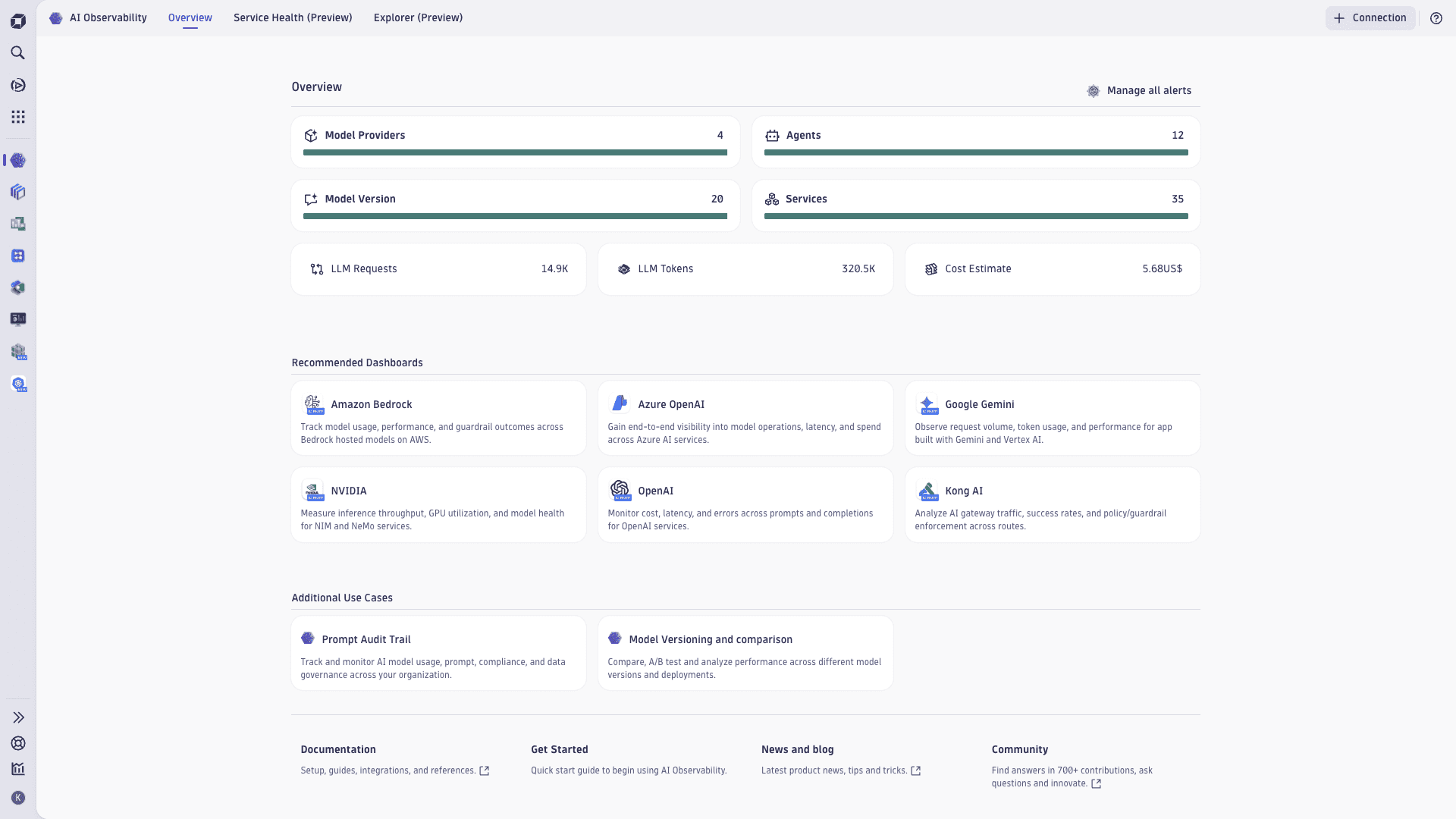The width and height of the screenshot is (1456, 819).
Task: Open the charts app icon near sidebar bottom
Action: [x=18, y=769]
